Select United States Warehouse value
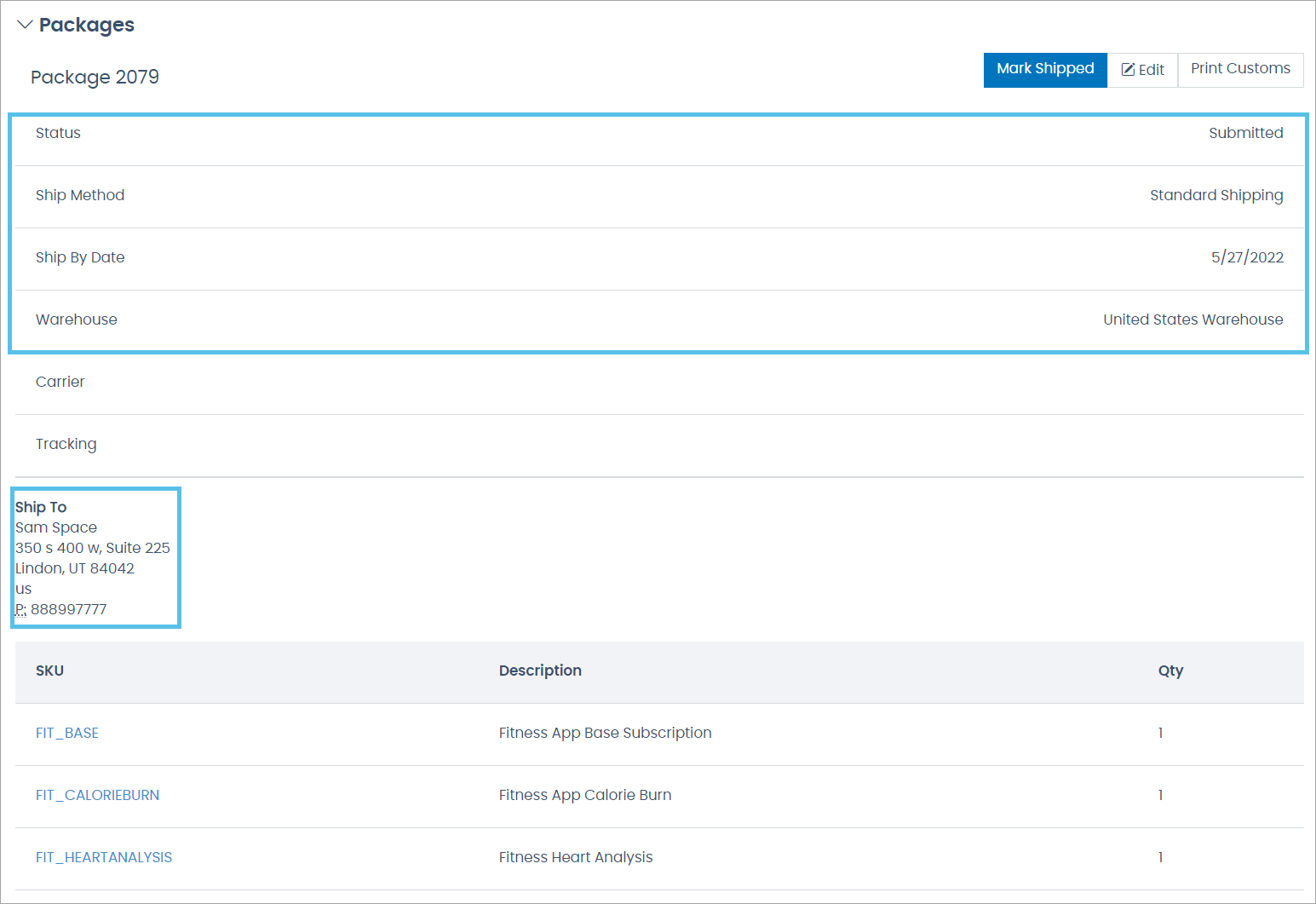This screenshot has height=904, width=1316. [1192, 320]
